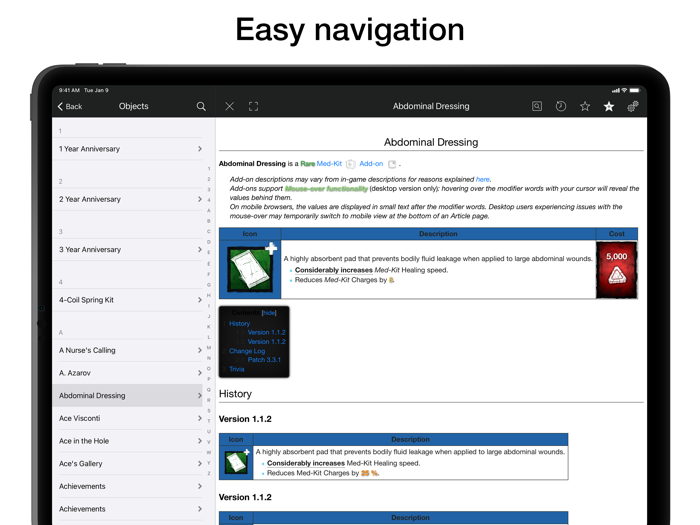Image resolution: width=700 pixels, height=525 pixels.
Task: Jump to letter M in index bar
Action: point(208,347)
